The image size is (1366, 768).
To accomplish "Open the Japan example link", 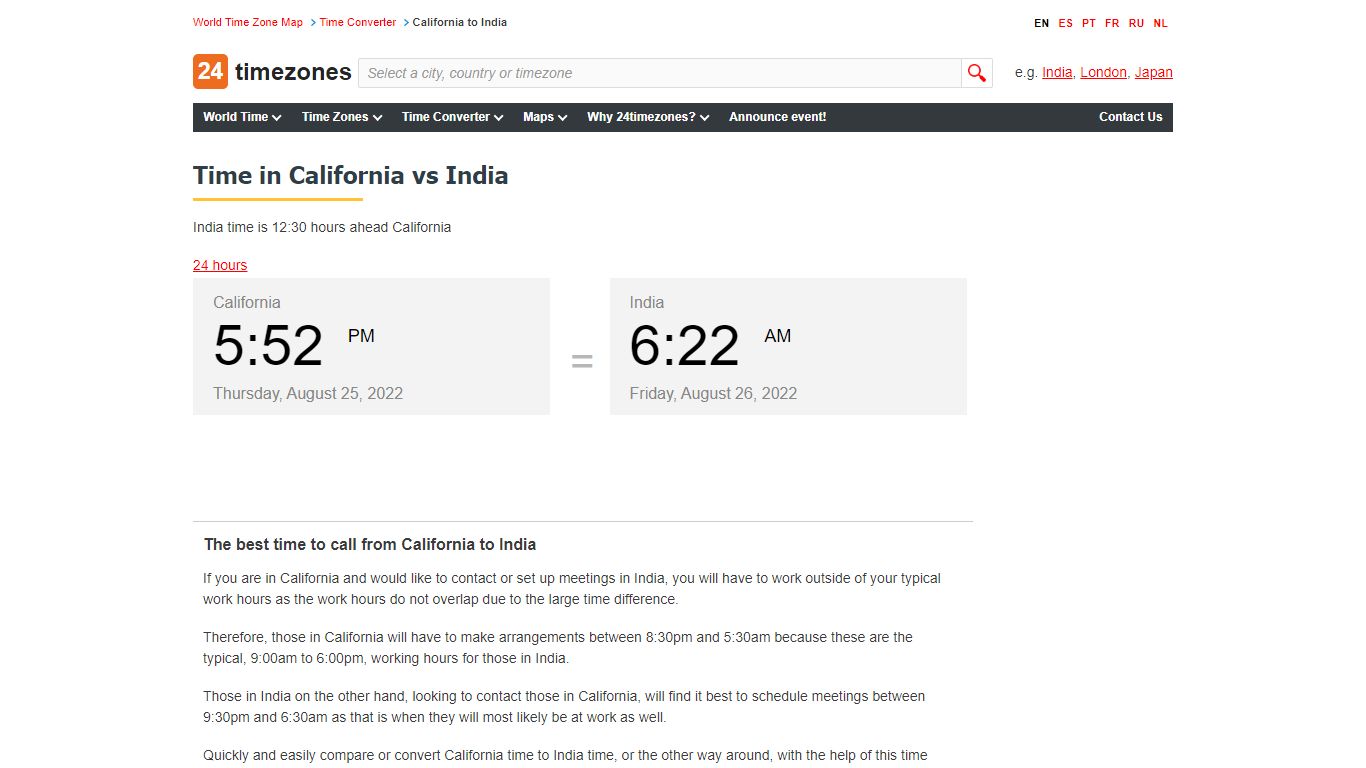I will coord(1154,72).
